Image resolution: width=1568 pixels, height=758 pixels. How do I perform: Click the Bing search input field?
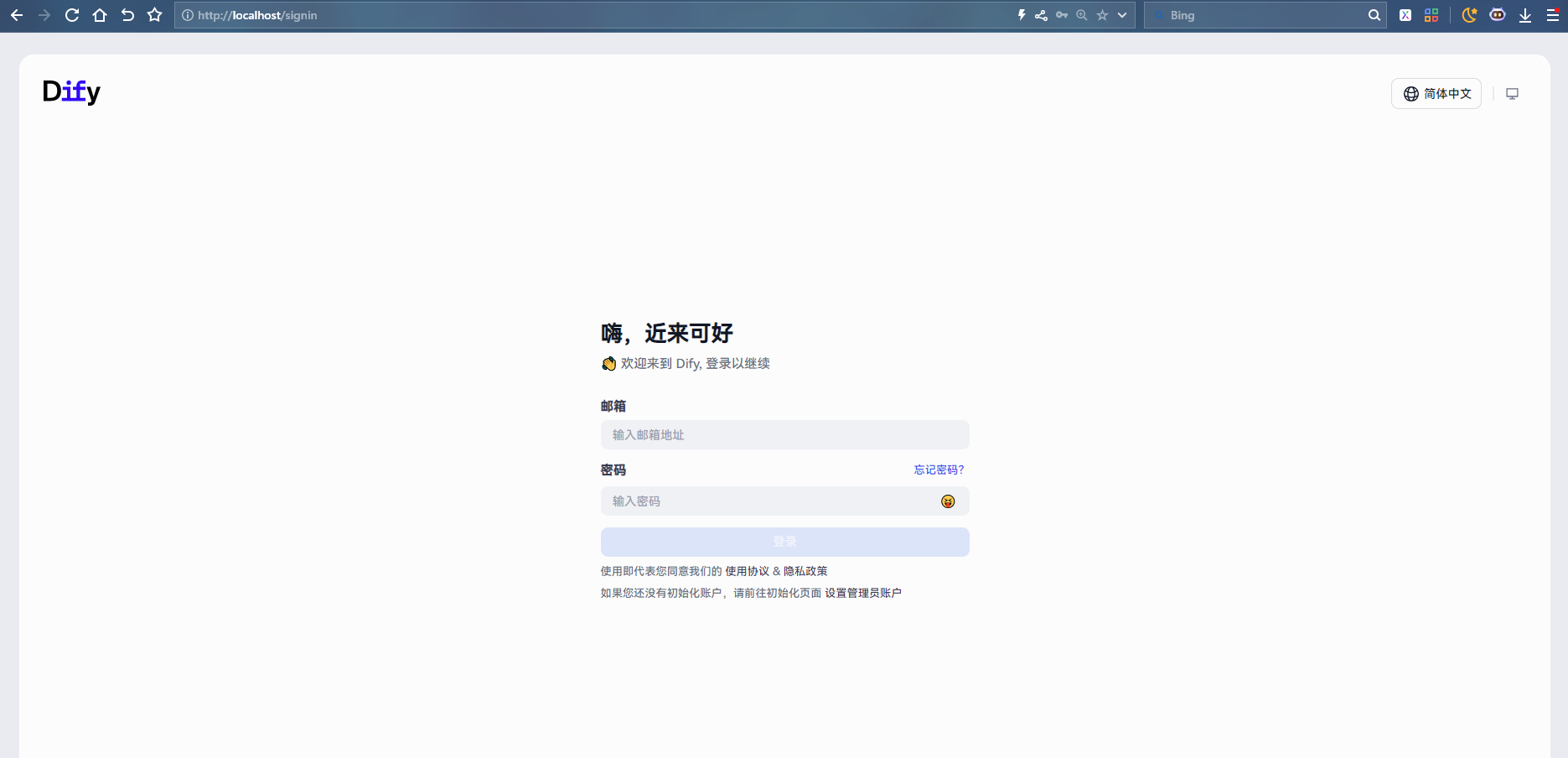point(1265,15)
